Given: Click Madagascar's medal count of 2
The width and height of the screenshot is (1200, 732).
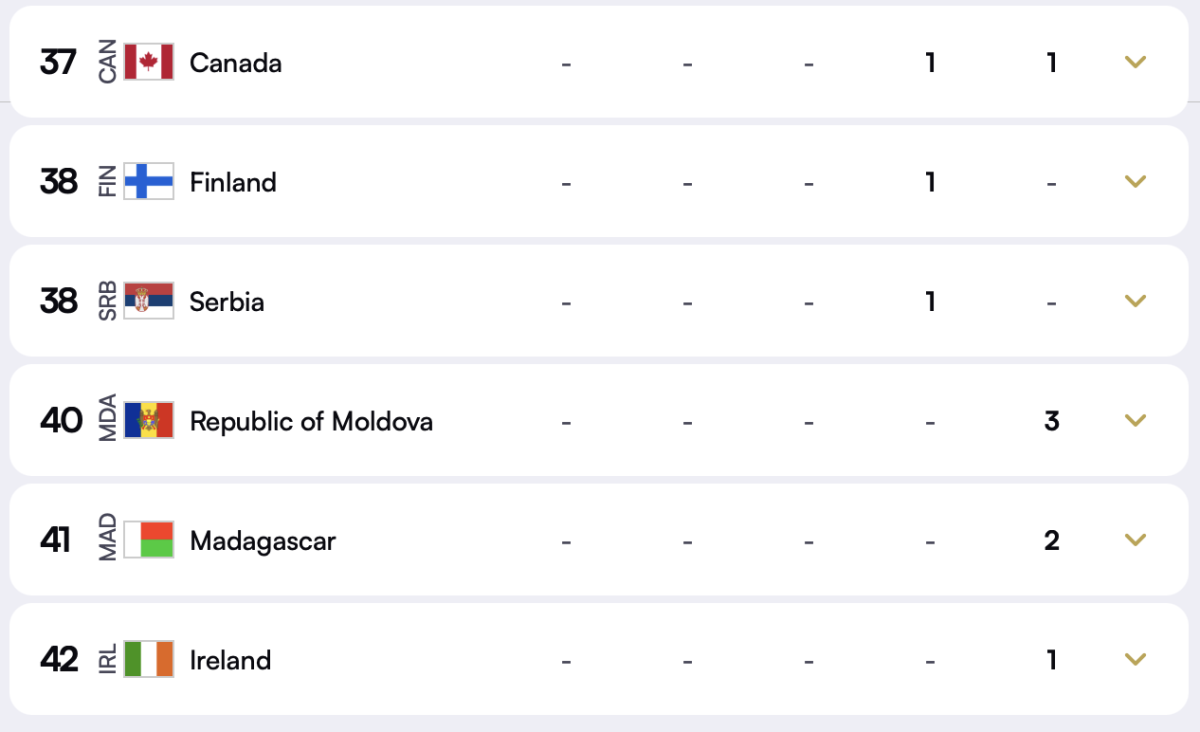Looking at the screenshot, I should coord(1051,541).
